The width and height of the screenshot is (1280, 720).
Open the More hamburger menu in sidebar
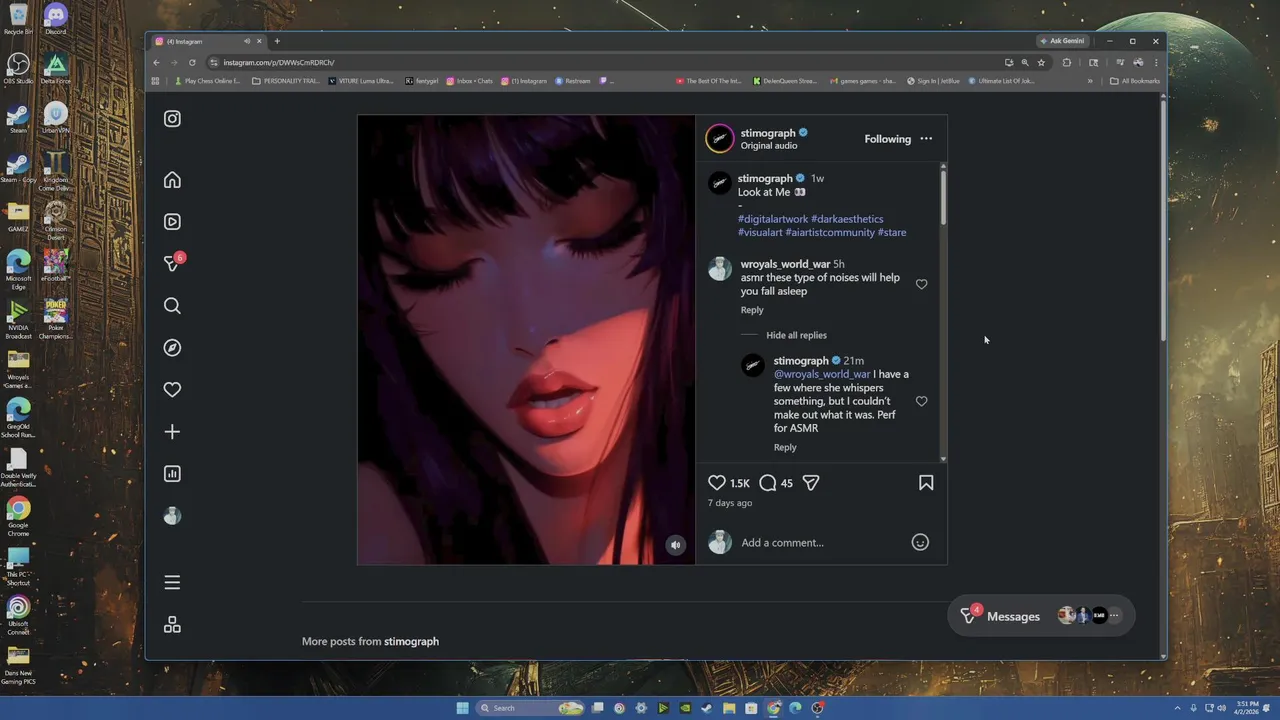tap(172, 582)
